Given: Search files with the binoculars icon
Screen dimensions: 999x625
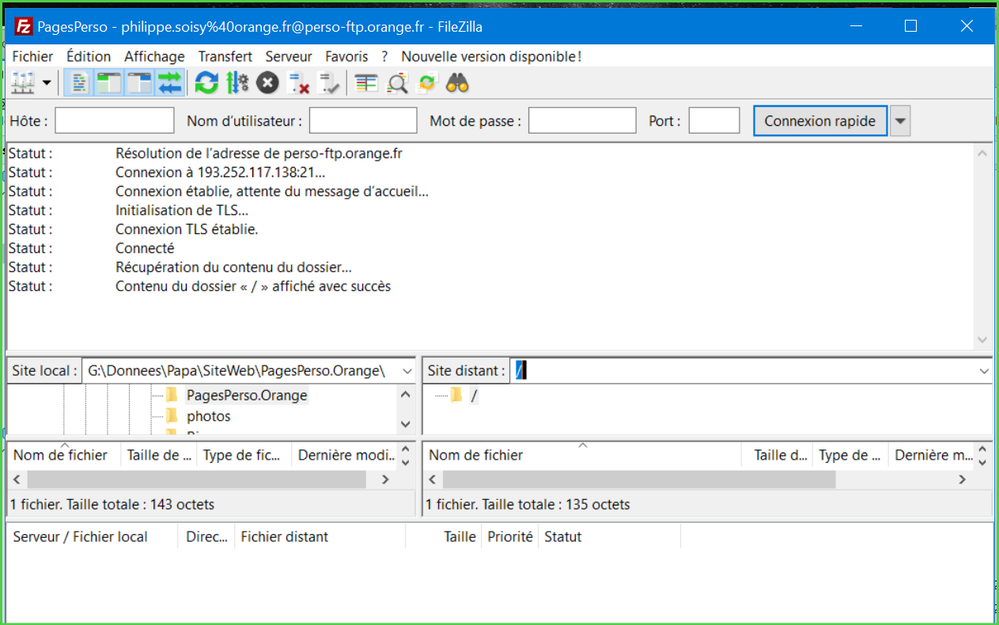Looking at the screenshot, I should point(458,83).
